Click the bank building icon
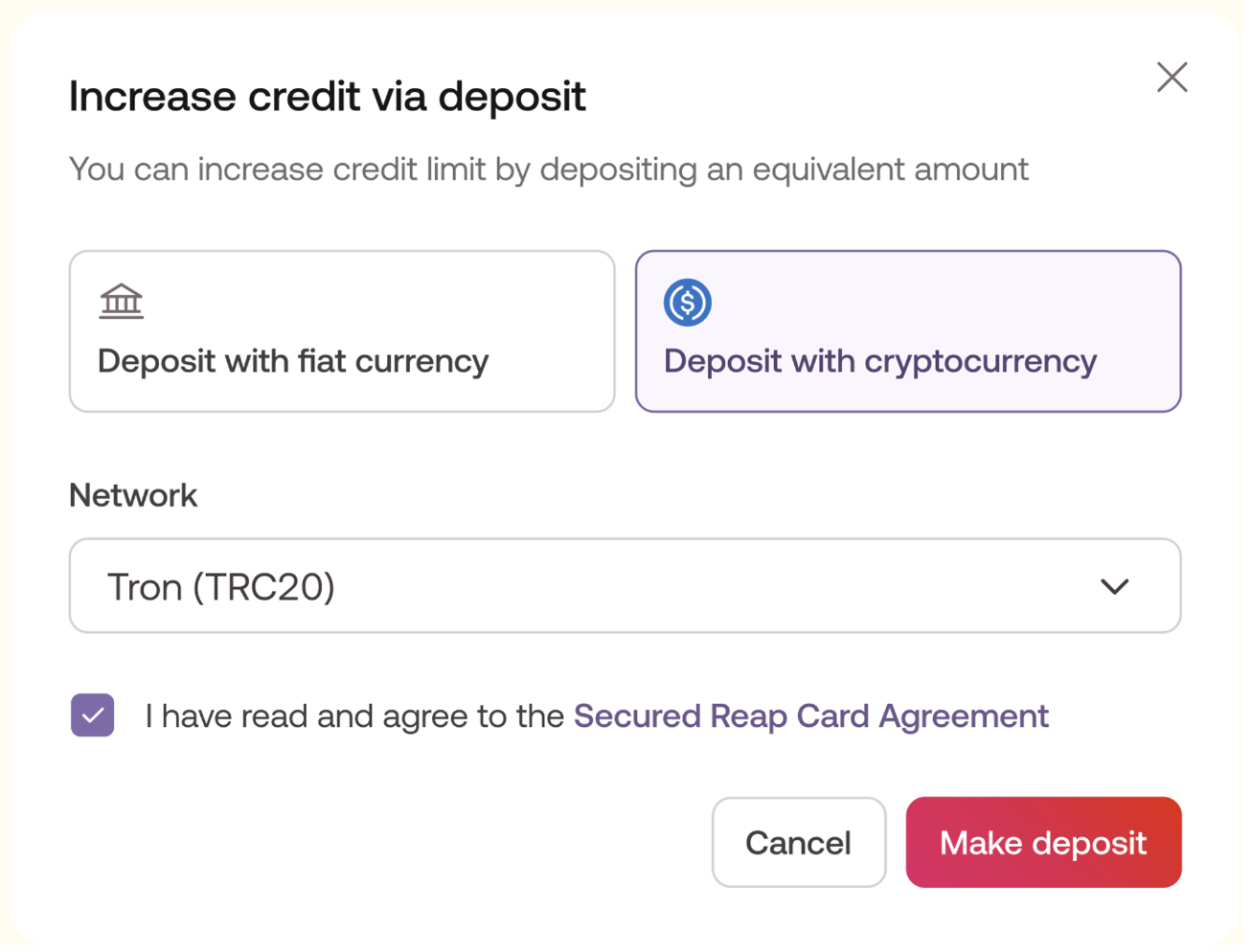Viewport: 1251px width, 952px height. coord(122,302)
